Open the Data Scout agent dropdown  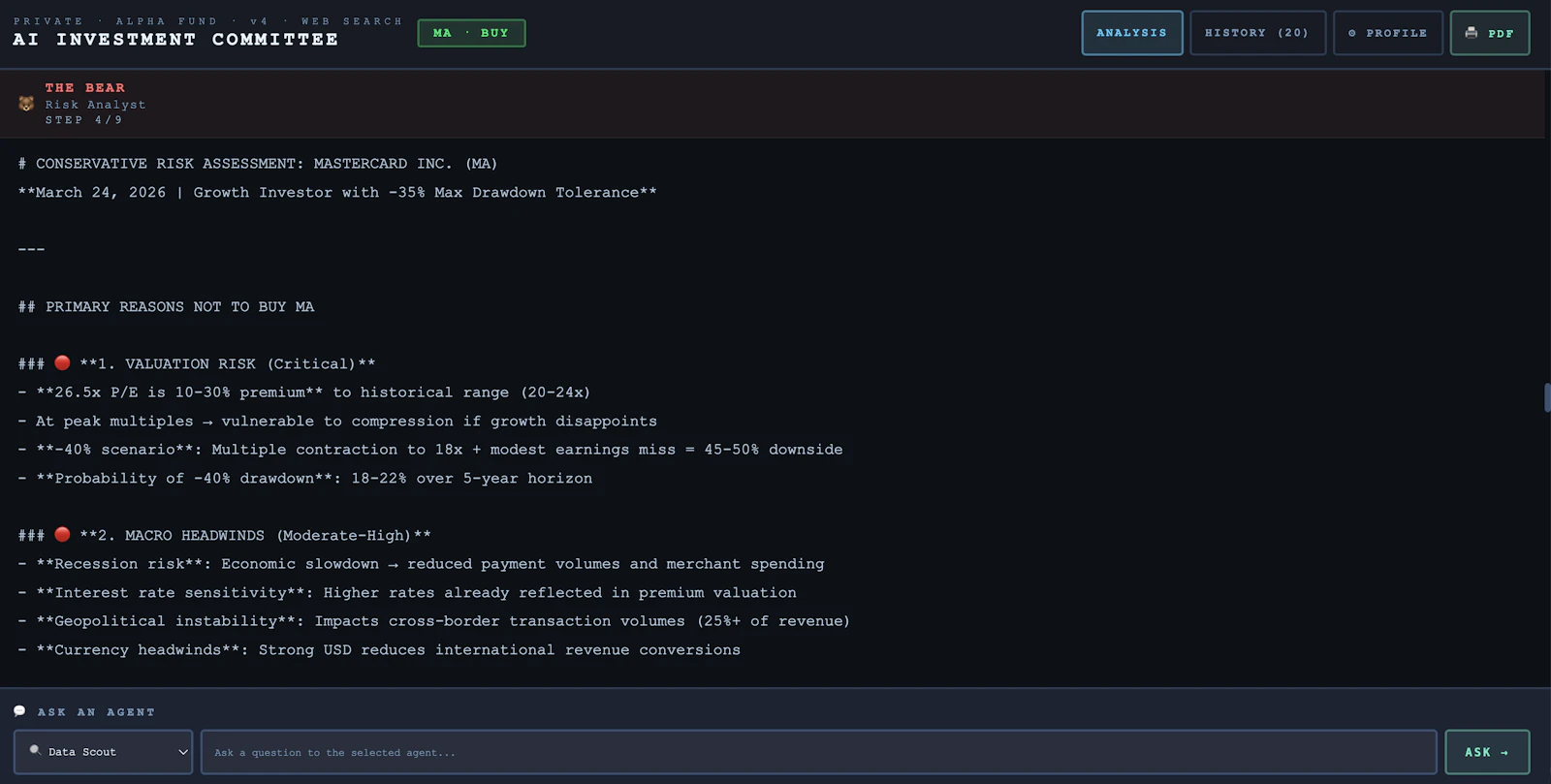coord(103,752)
